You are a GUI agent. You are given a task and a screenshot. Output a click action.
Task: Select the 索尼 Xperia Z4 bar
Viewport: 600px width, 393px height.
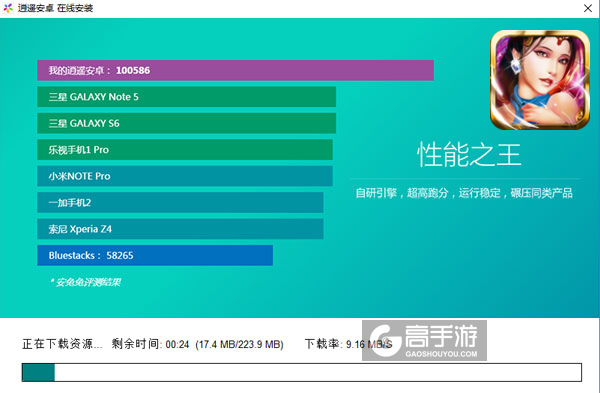click(180, 229)
